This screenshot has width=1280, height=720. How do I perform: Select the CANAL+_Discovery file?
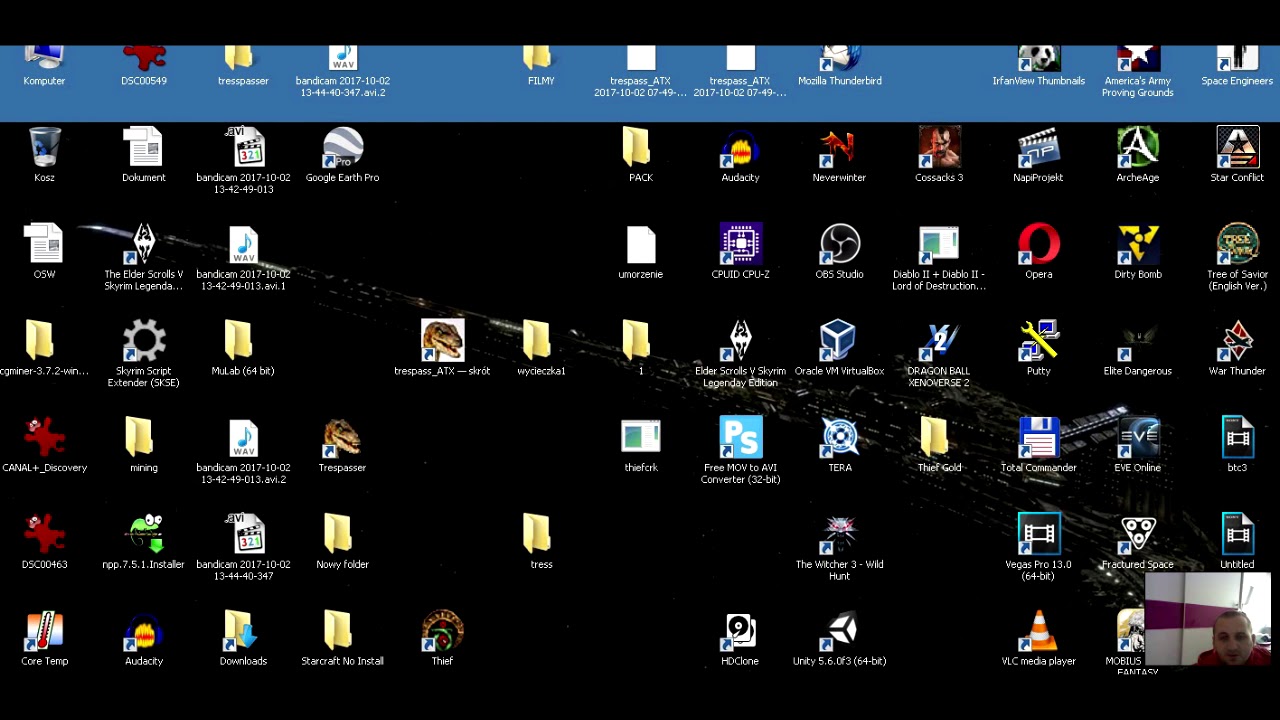point(44,445)
